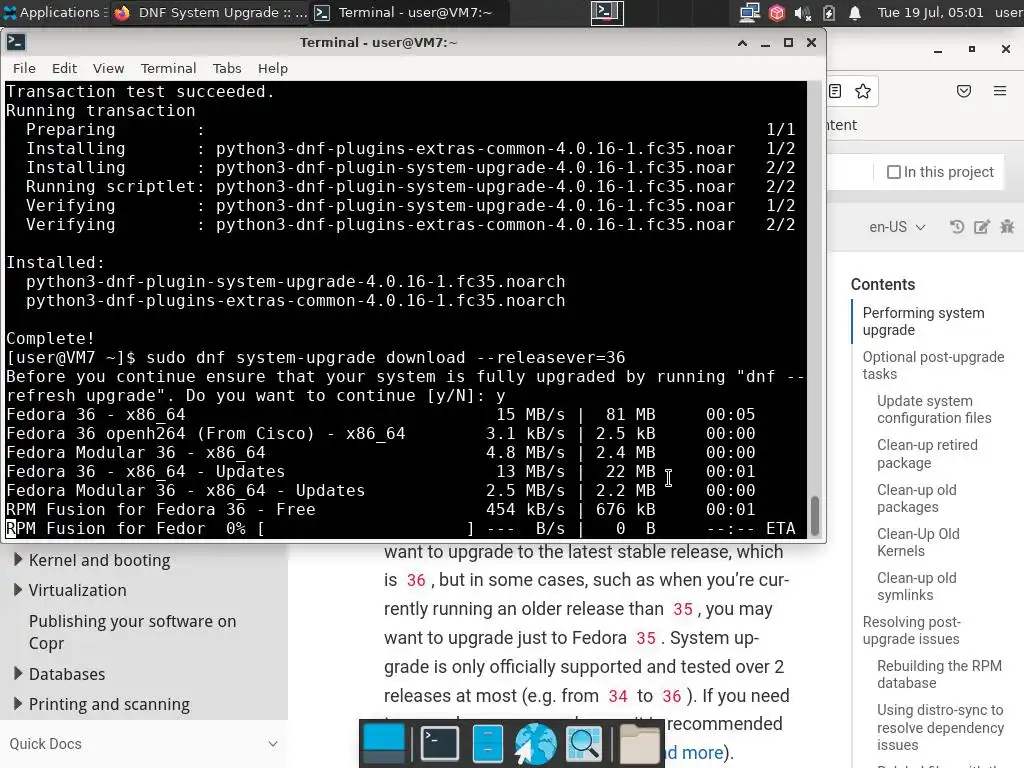Toggle Firefox reader view icon
The width and height of the screenshot is (1024, 768).
click(835, 91)
